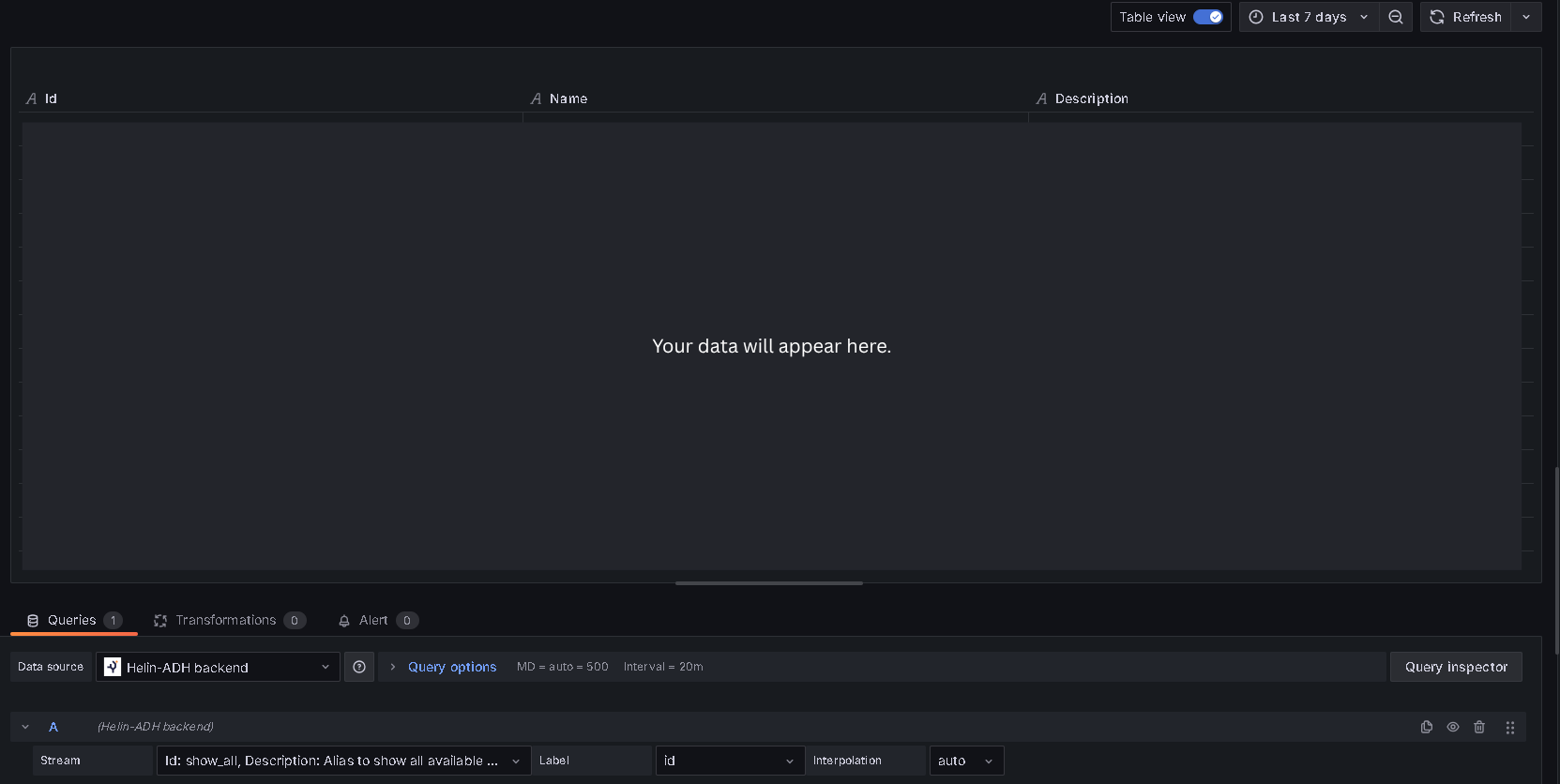Viewport: 1560px width, 784px height.
Task: Click the query name A
Action: point(53,727)
